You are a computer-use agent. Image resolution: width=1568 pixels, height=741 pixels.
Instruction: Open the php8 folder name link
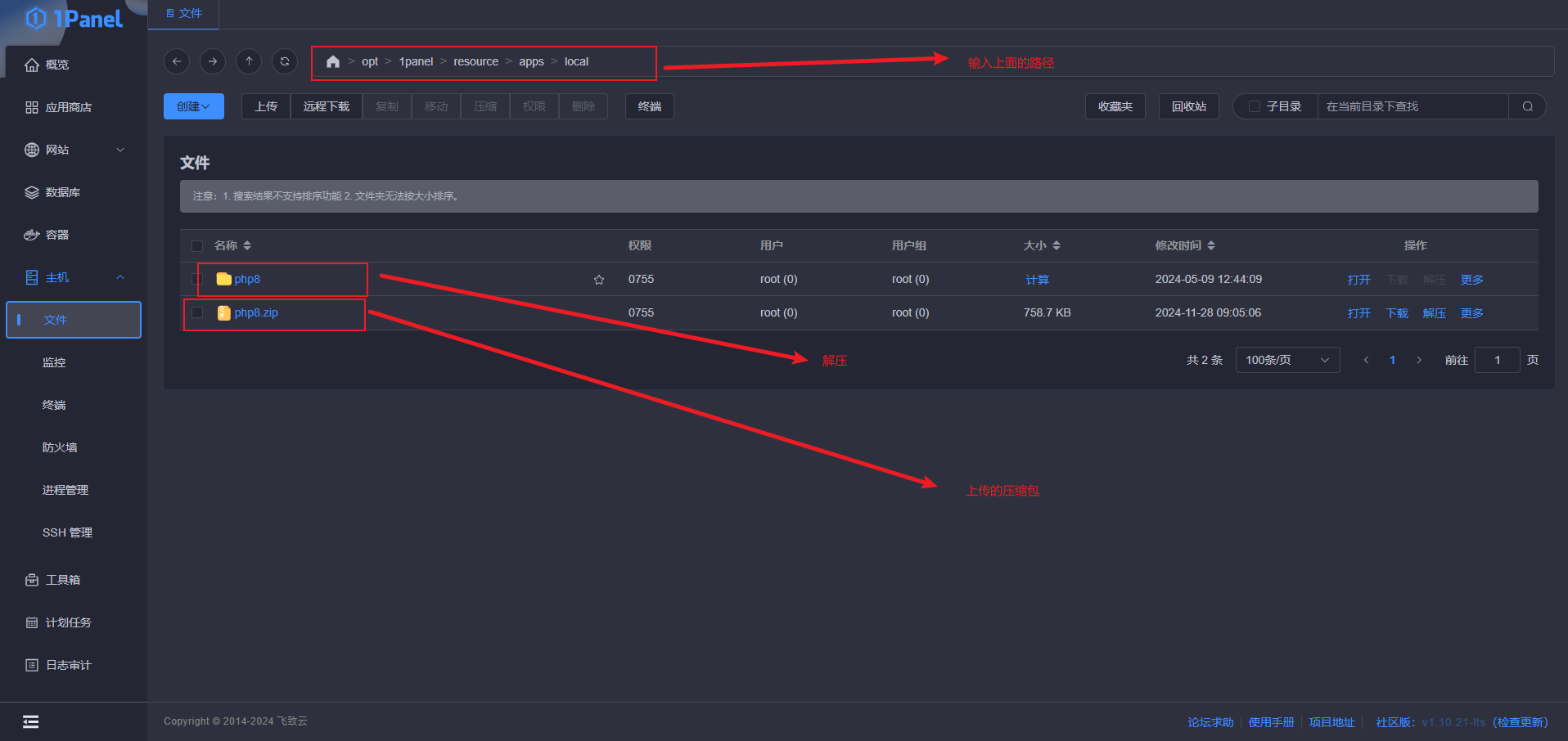[247, 279]
